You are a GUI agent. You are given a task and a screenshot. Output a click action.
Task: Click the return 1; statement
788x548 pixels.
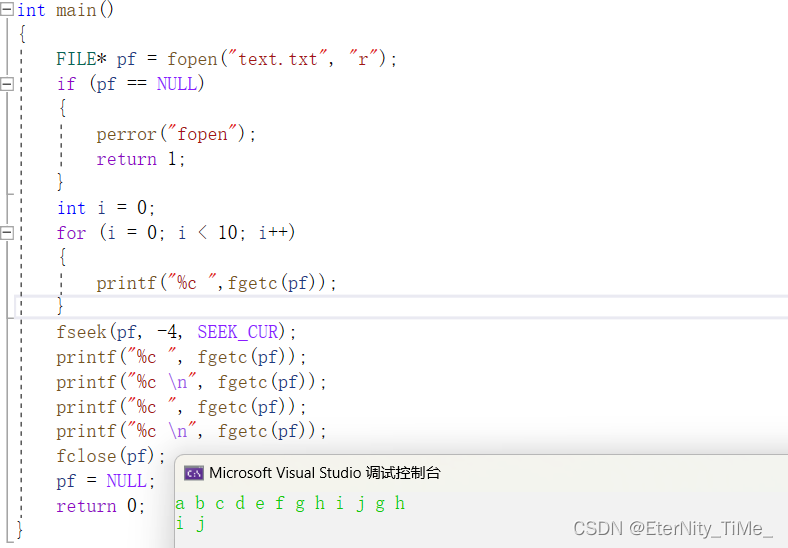[x=141, y=159]
